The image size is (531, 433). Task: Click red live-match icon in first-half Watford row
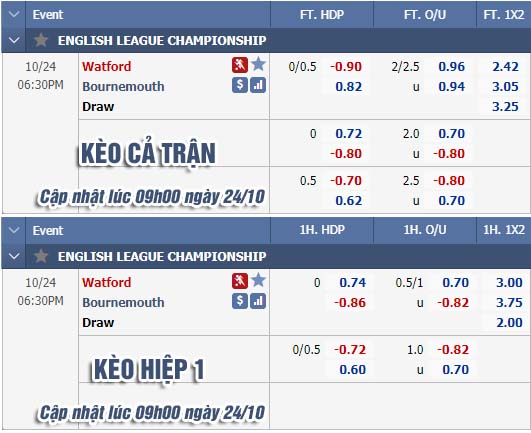[x=240, y=281]
